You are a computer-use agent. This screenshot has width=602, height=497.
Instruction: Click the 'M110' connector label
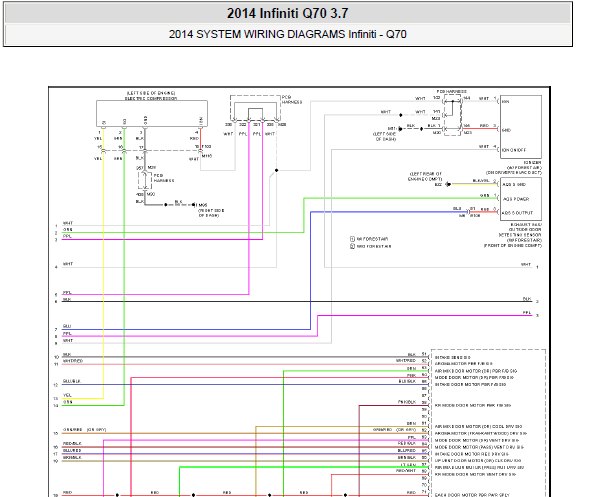click(207, 156)
